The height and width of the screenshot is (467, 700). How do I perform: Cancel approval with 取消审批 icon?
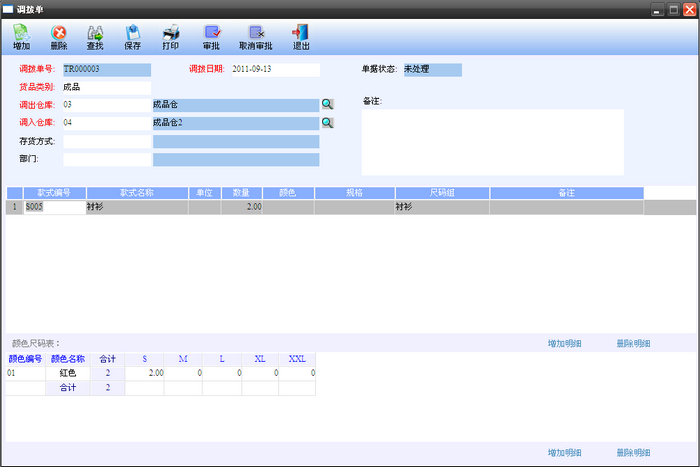click(255, 37)
